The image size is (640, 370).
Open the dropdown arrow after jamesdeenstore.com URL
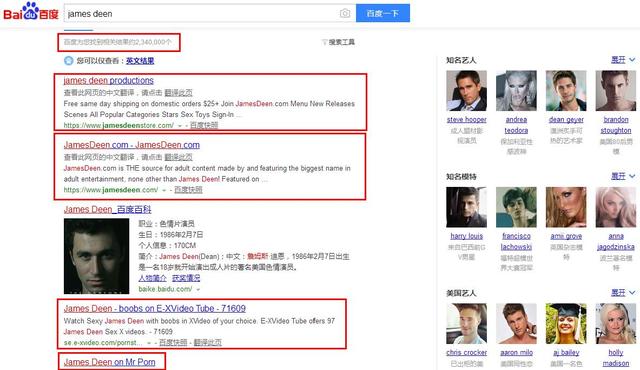click(180, 126)
